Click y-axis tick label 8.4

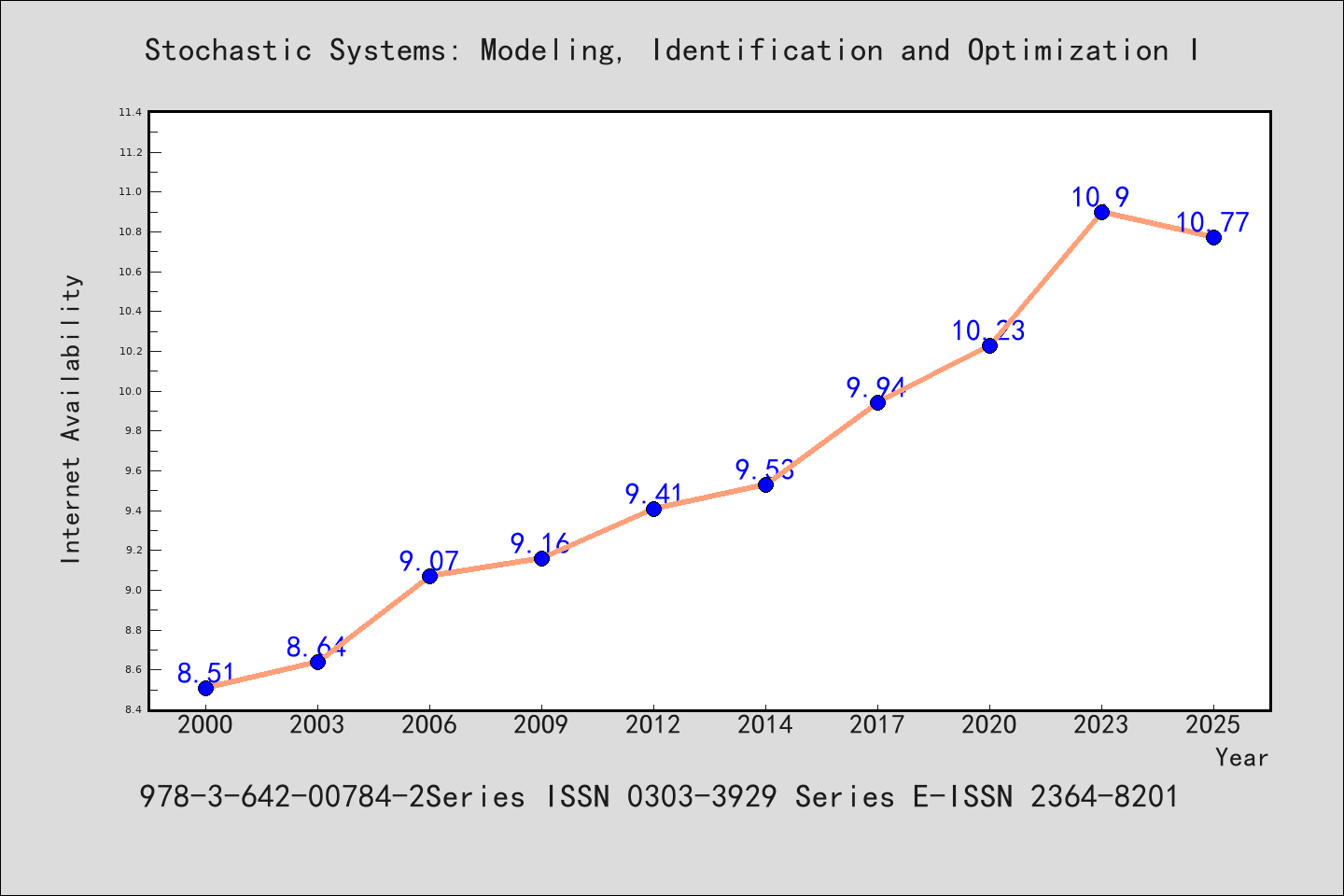coord(132,710)
